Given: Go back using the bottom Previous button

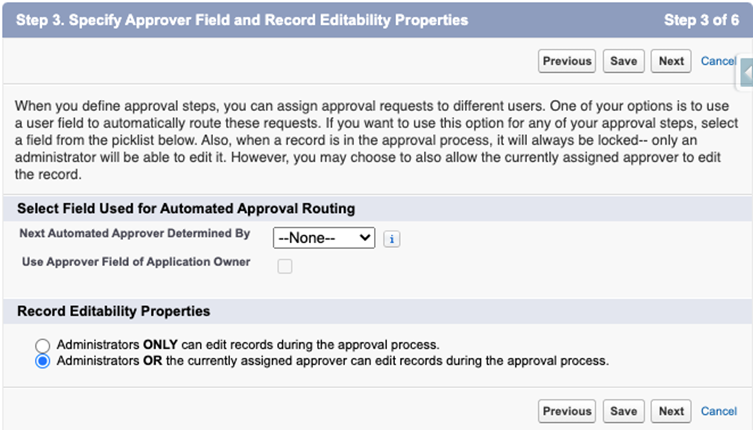Looking at the screenshot, I should point(567,411).
